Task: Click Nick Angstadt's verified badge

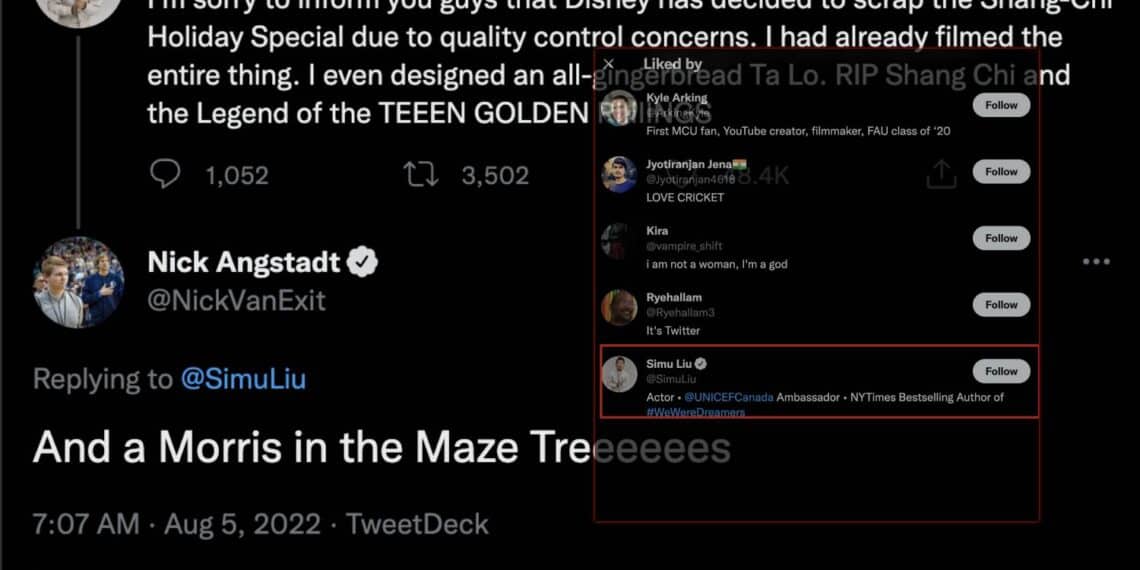Action: point(361,263)
